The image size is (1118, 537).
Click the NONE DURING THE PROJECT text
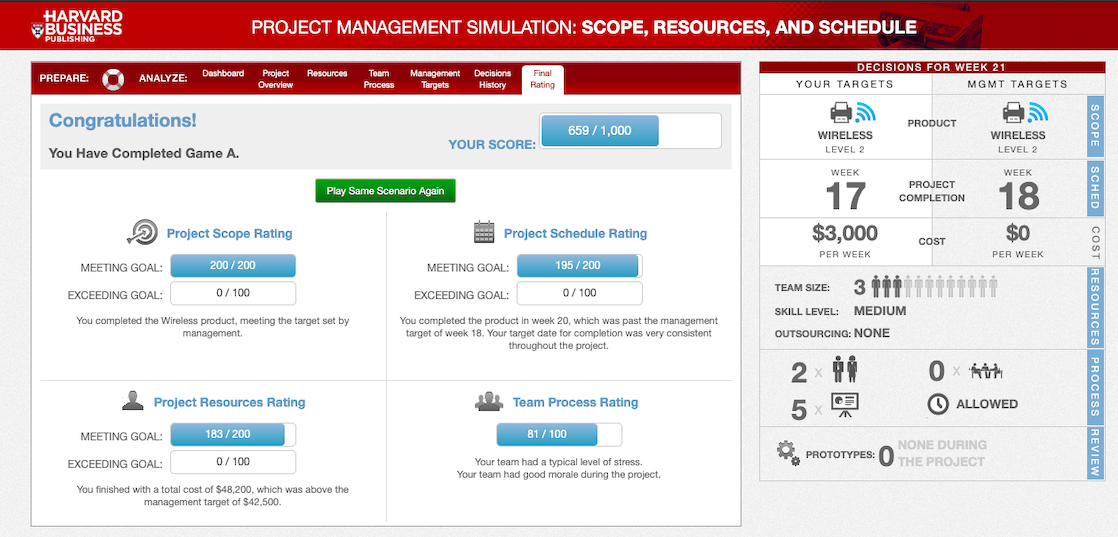[942, 453]
